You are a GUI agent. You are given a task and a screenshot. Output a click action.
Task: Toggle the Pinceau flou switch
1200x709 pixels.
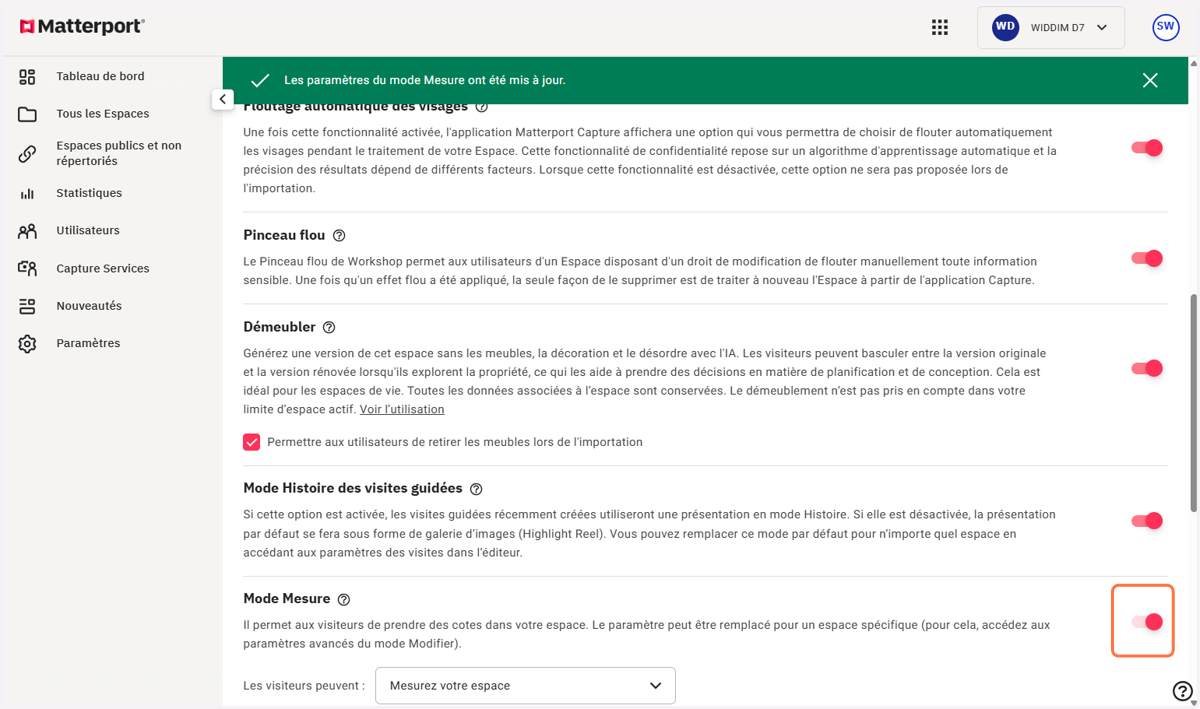point(1147,258)
